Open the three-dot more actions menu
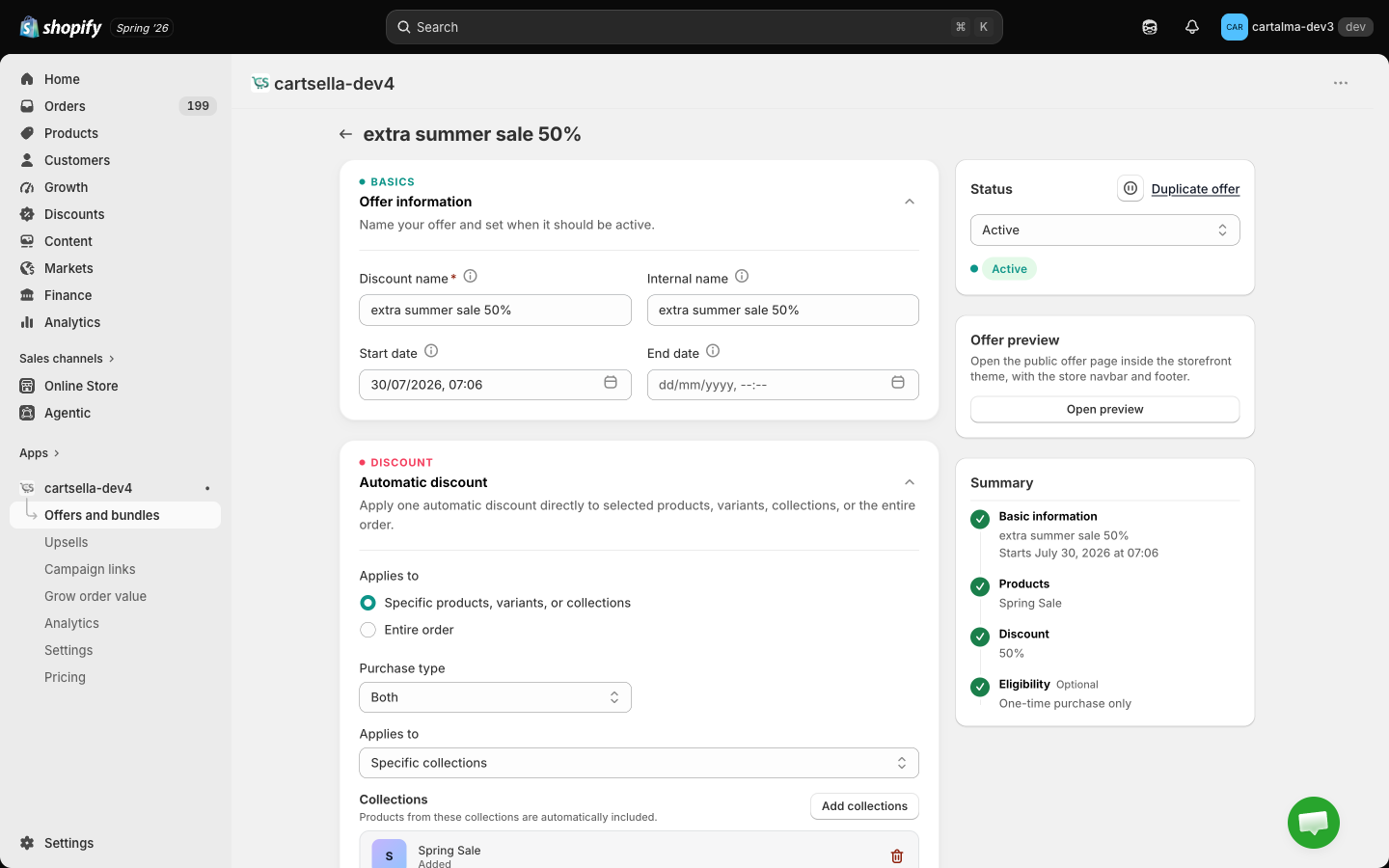This screenshot has width=1389, height=868. click(x=1341, y=83)
